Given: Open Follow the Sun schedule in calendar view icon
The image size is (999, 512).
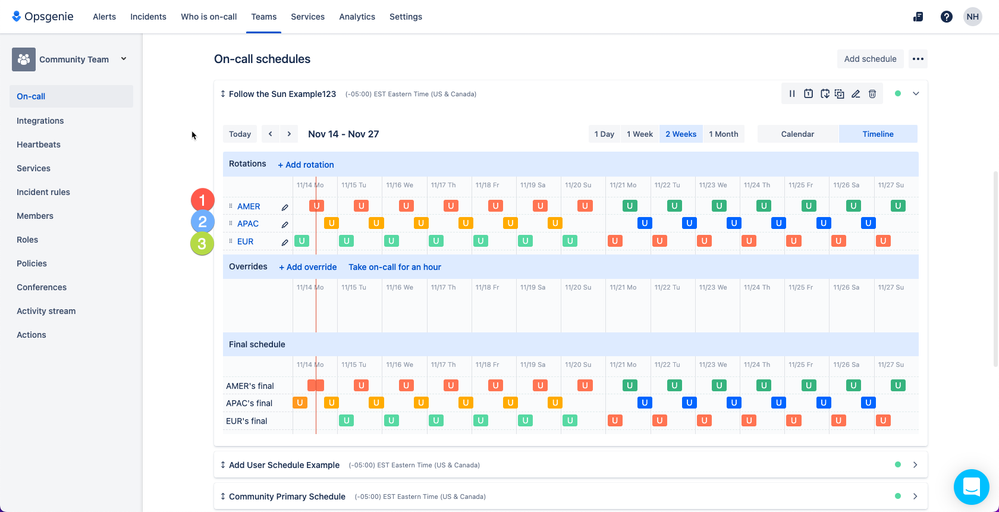Looking at the screenshot, I should pyautogui.click(x=808, y=94).
